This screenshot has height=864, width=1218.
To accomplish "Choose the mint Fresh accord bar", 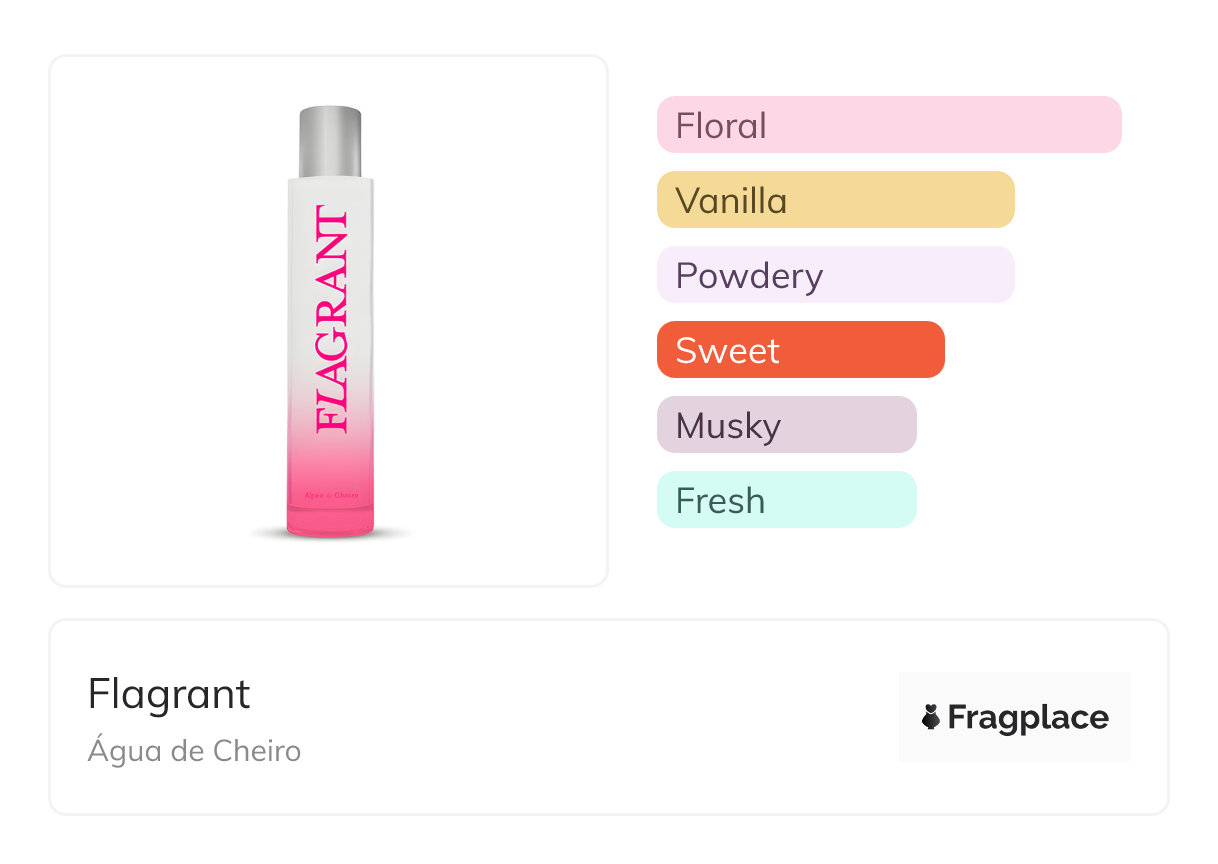I will click(x=786, y=500).
